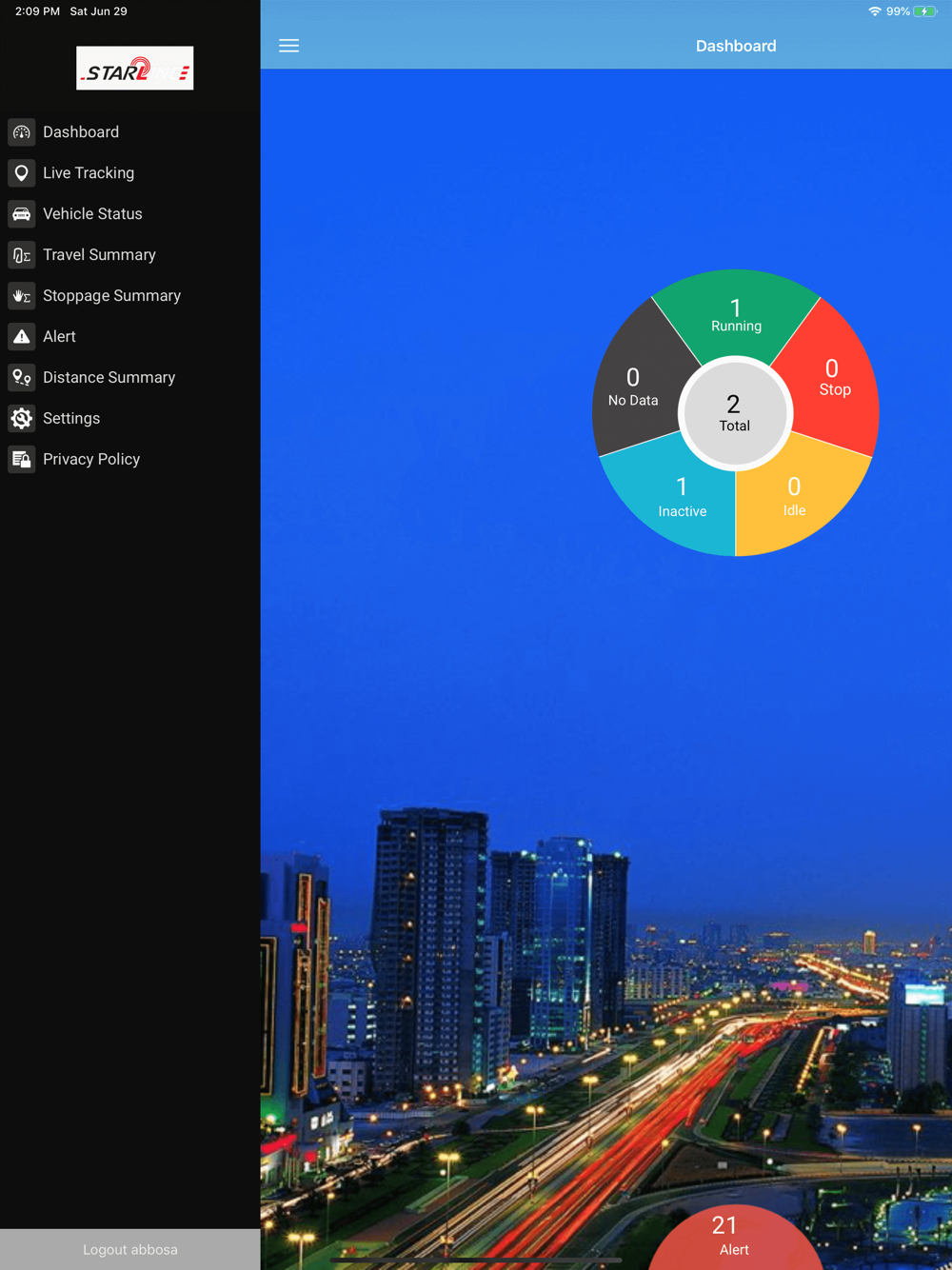The width and height of the screenshot is (952, 1270).
Task: Toggle the hamburger menu icon
Action: coord(289,46)
